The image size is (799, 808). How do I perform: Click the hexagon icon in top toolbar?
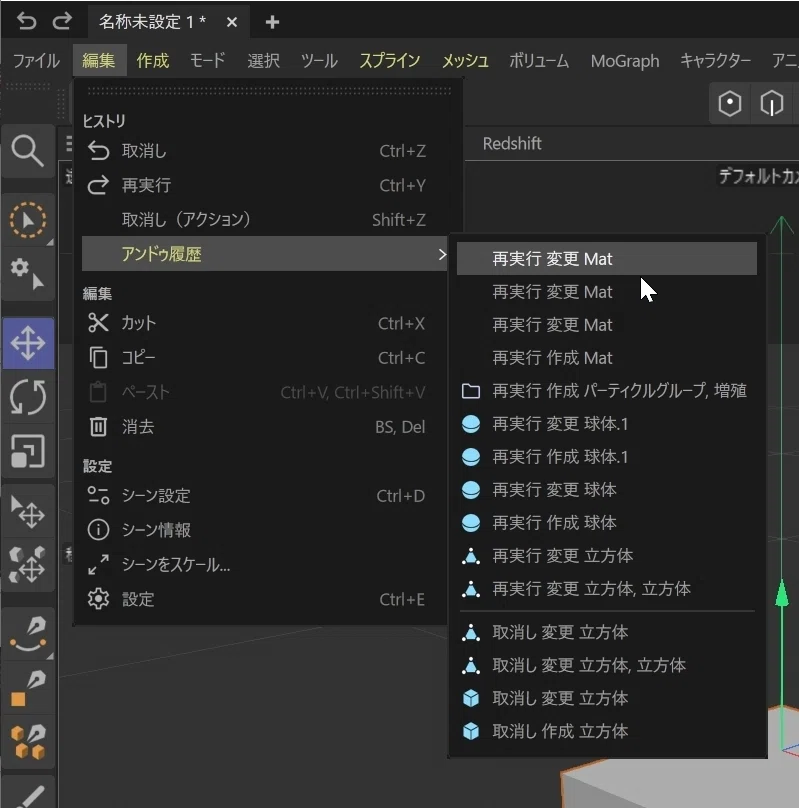click(x=730, y=104)
